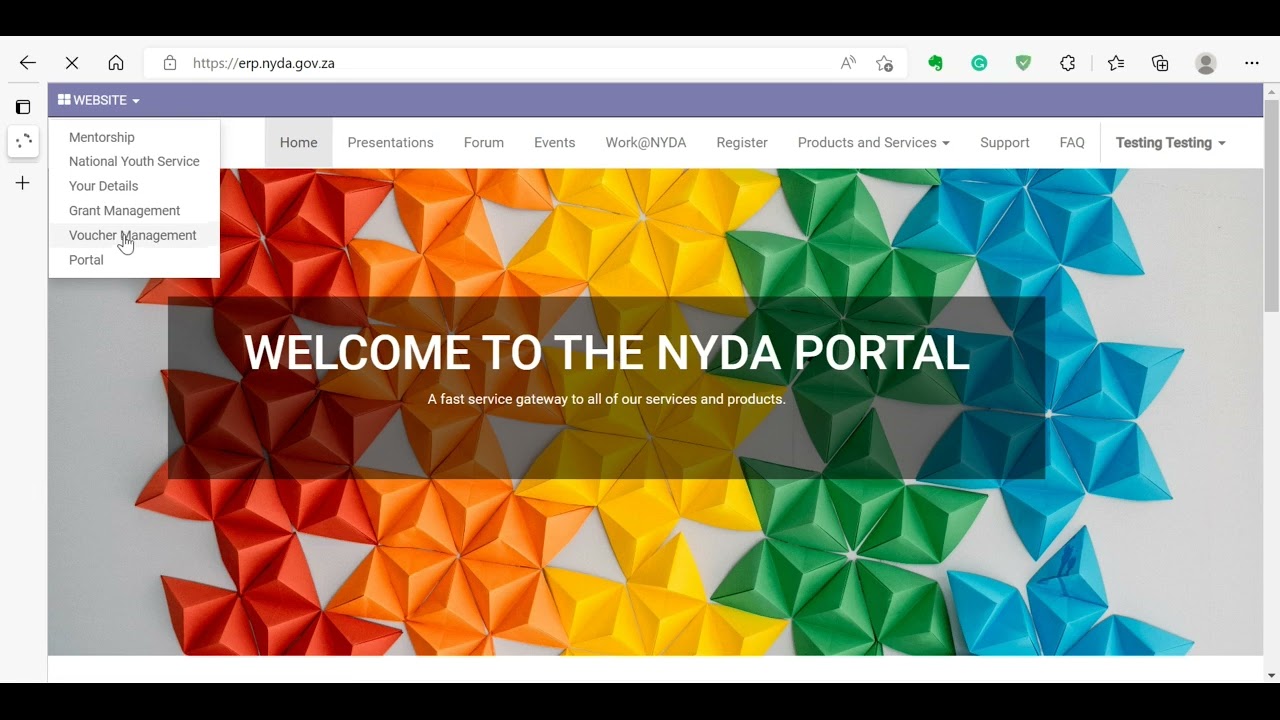Choose National Youth Service menu entry
Screen dimensions: 1280x720
click(x=134, y=161)
